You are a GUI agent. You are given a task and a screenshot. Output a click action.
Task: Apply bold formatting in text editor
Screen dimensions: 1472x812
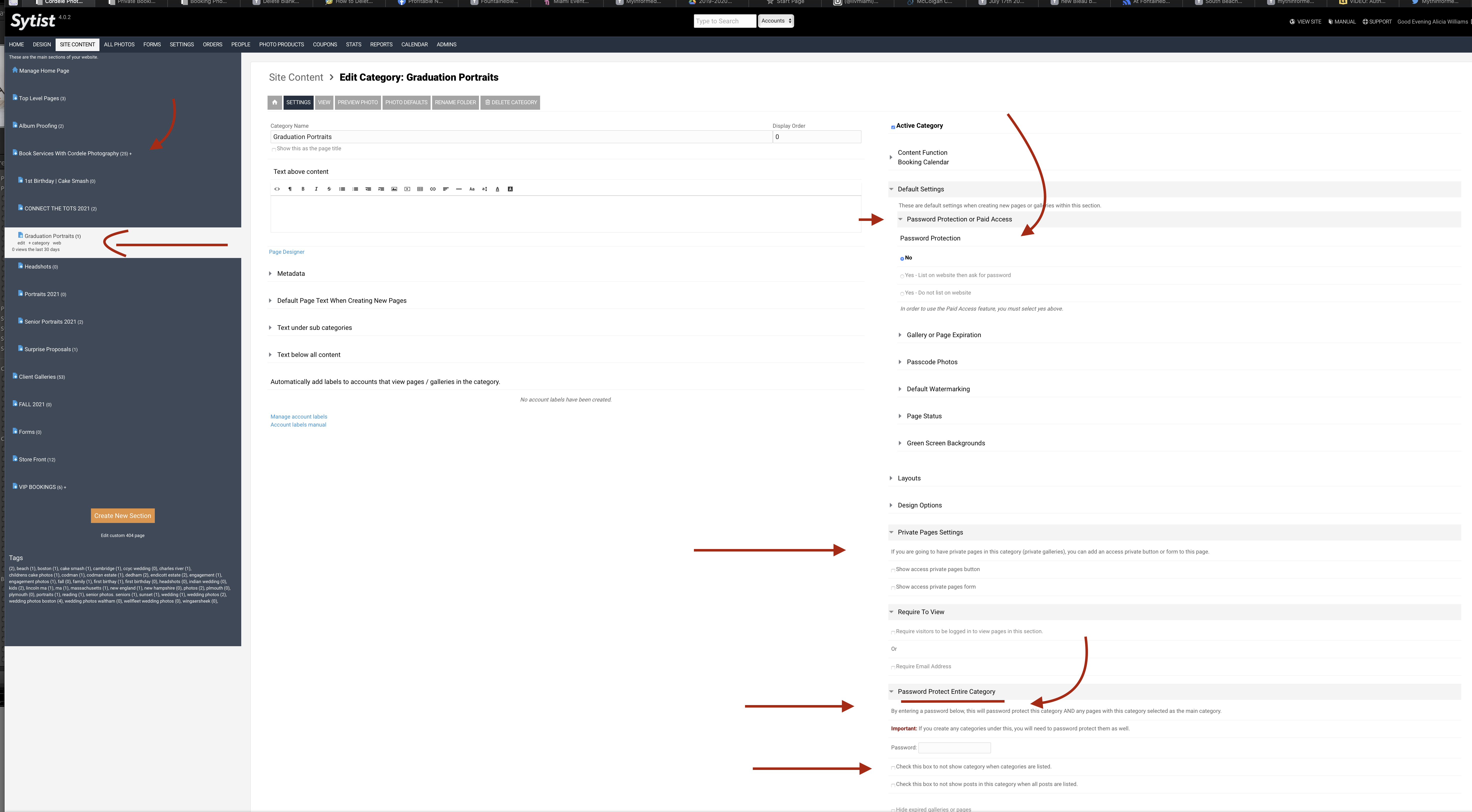coord(303,189)
